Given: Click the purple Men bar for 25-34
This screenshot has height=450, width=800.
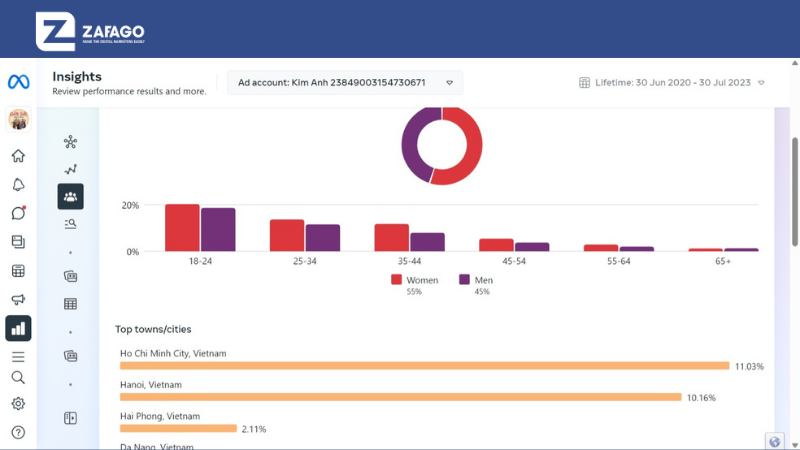Looking at the screenshot, I should pyautogui.click(x=323, y=238).
